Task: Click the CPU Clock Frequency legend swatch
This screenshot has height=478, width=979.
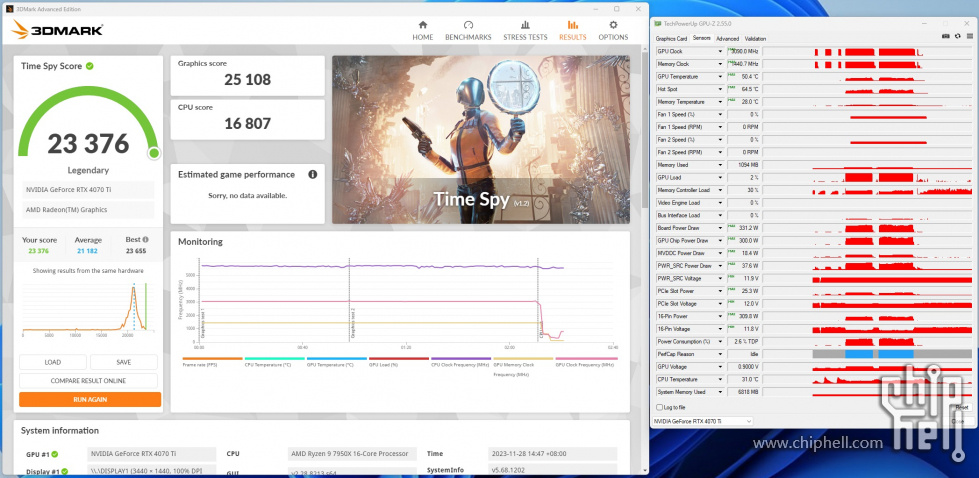Action: pyautogui.click(x=461, y=359)
